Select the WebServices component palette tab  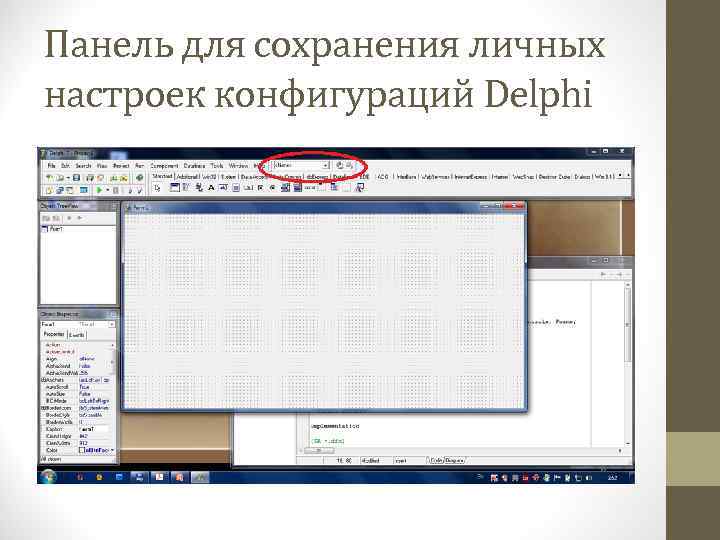point(435,176)
